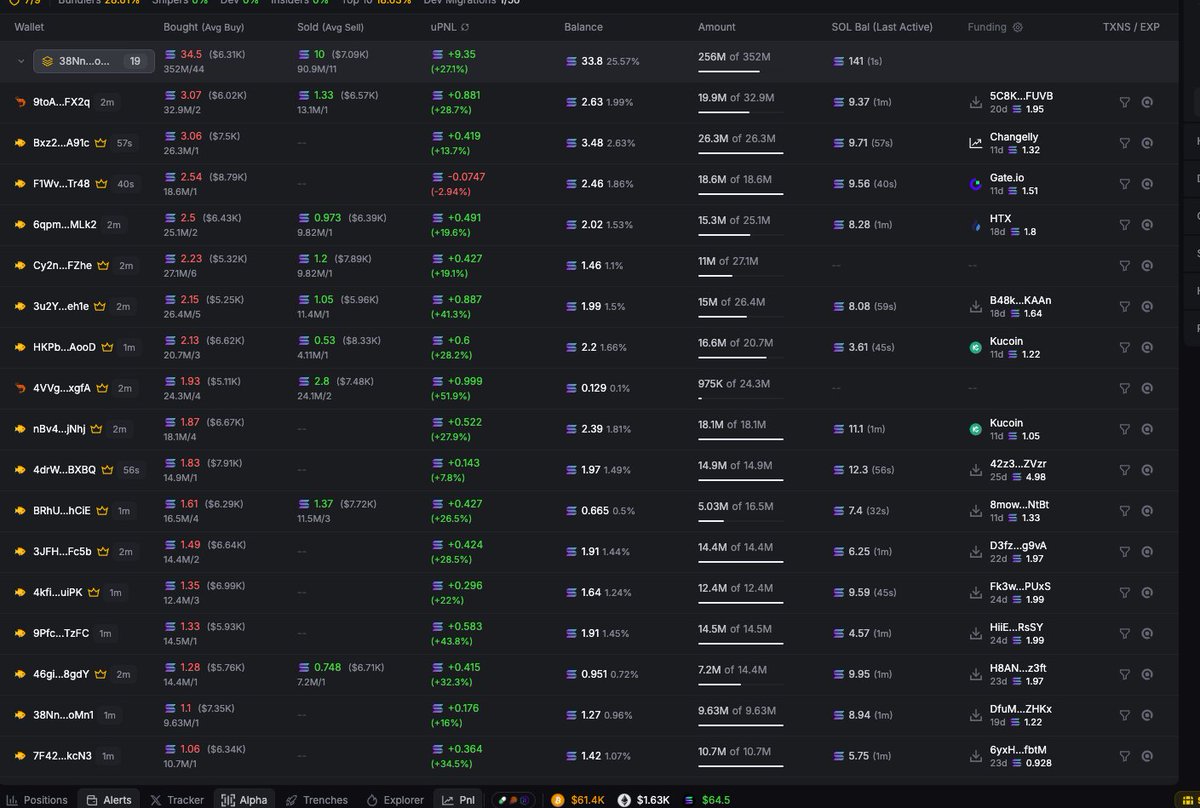Screen dimensions: 1200x808
Task: Open the Alerts tab
Action: 109,800
